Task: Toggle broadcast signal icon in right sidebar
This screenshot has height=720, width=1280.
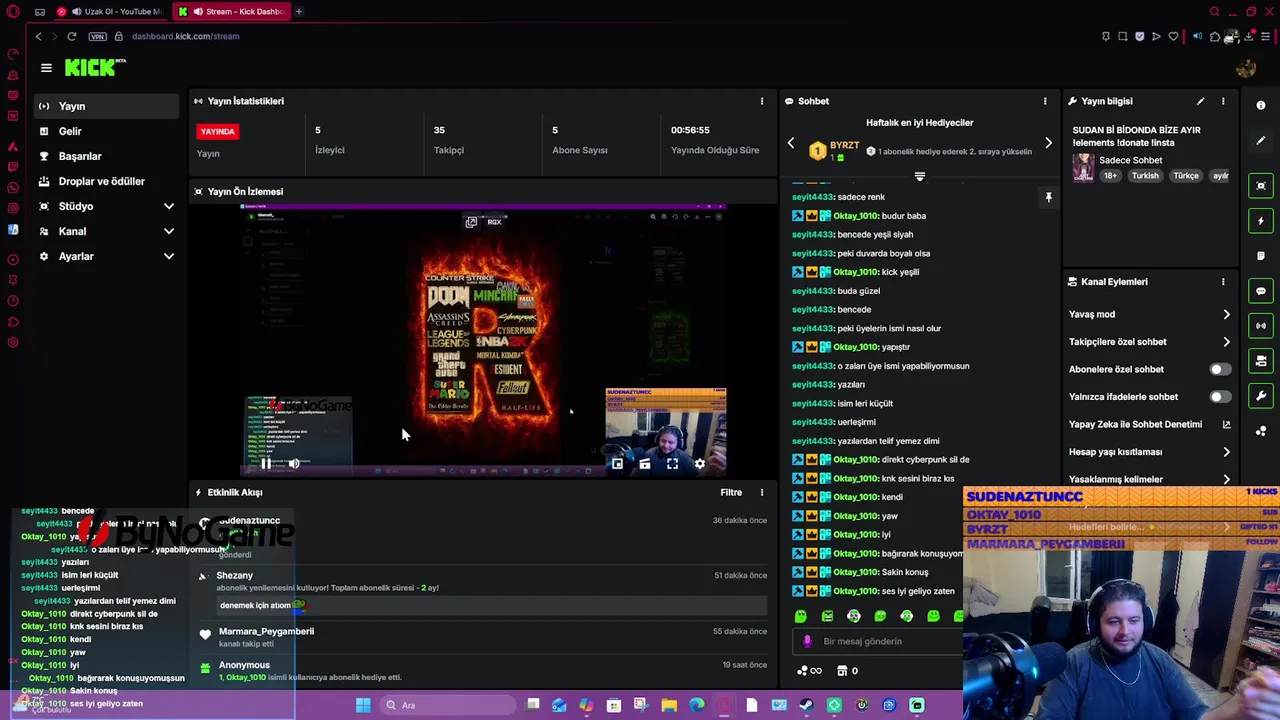Action: (x=1261, y=326)
